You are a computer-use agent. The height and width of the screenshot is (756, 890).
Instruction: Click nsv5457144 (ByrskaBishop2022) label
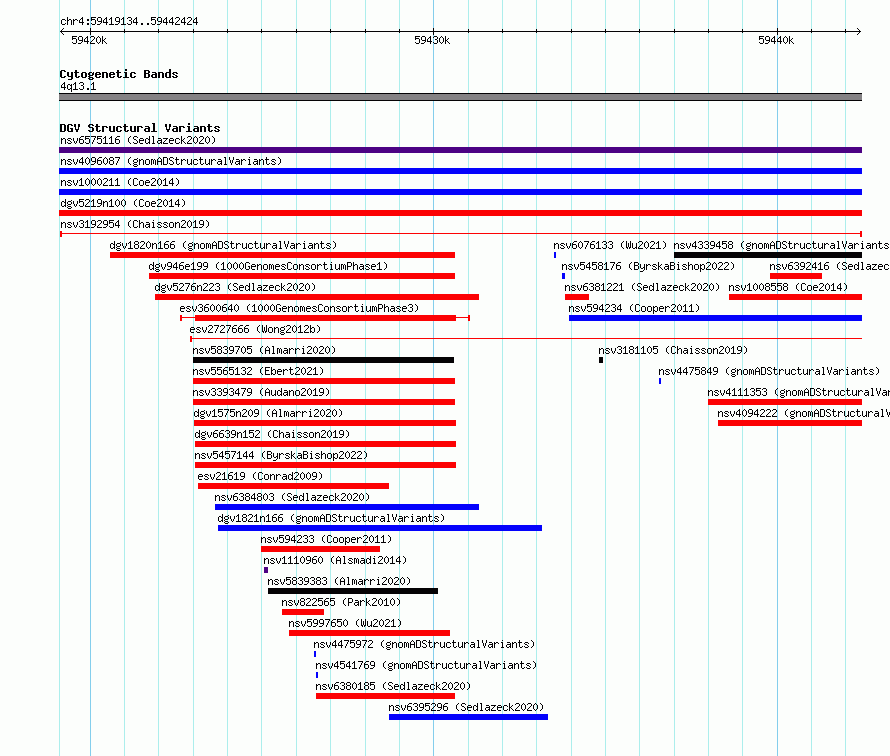tap(281, 455)
